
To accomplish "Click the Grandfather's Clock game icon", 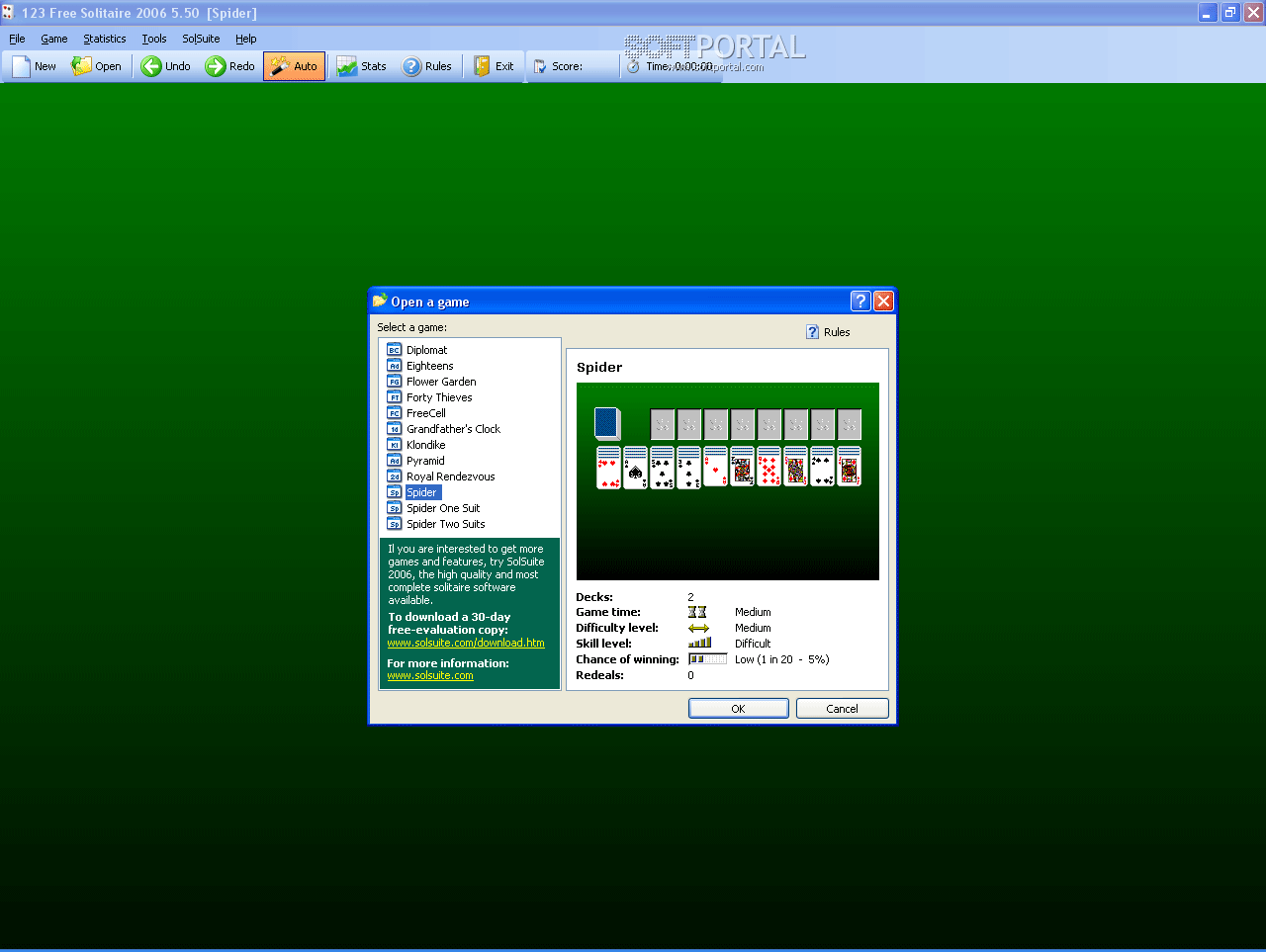I will [x=394, y=429].
